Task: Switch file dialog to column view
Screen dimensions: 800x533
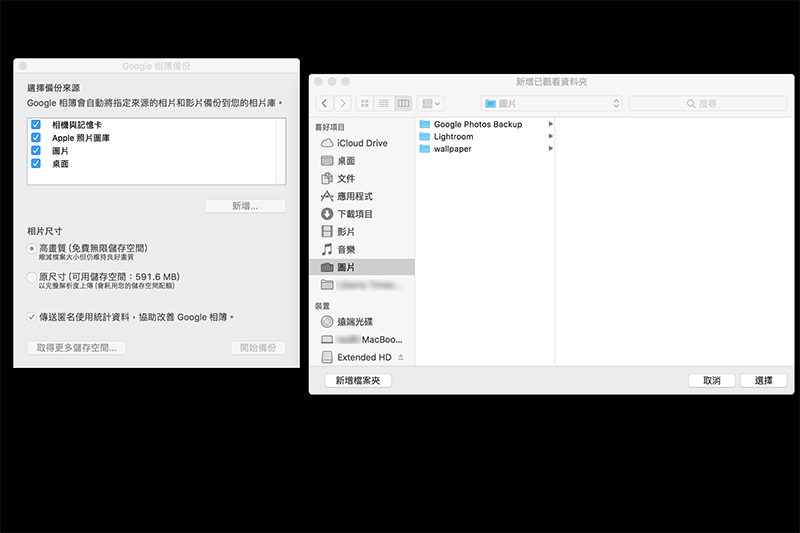Action: (403, 104)
